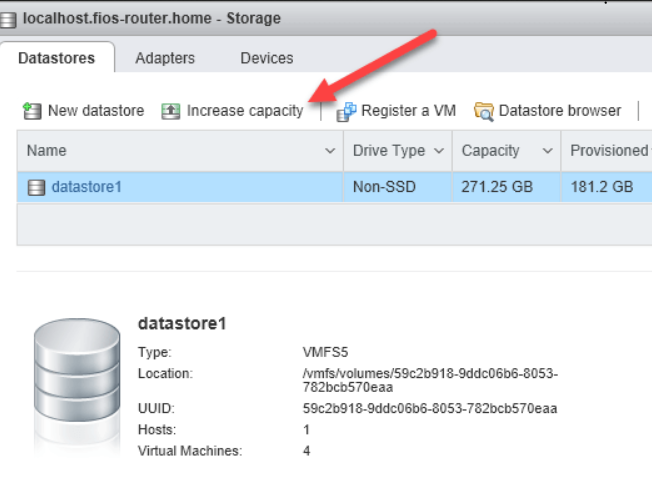
Task: Click the Increase capacity icon
Action: (171, 111)
